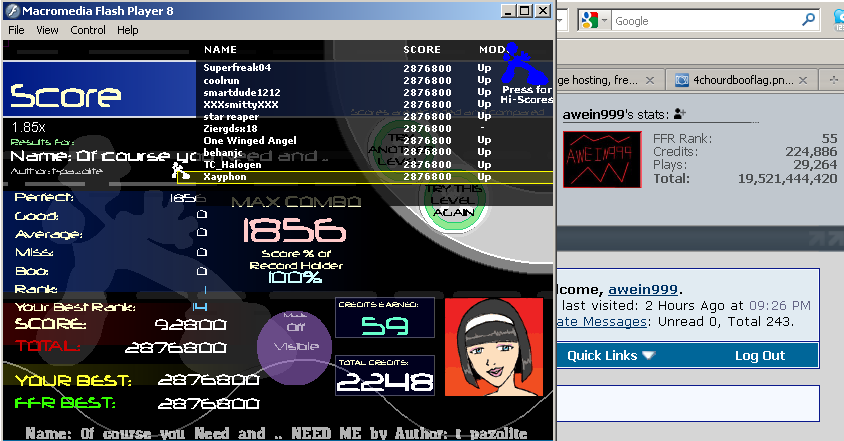This screenshot has height=441, width=844.
Task: Click the magnifier search icon in search box
Action: point(808,21)
